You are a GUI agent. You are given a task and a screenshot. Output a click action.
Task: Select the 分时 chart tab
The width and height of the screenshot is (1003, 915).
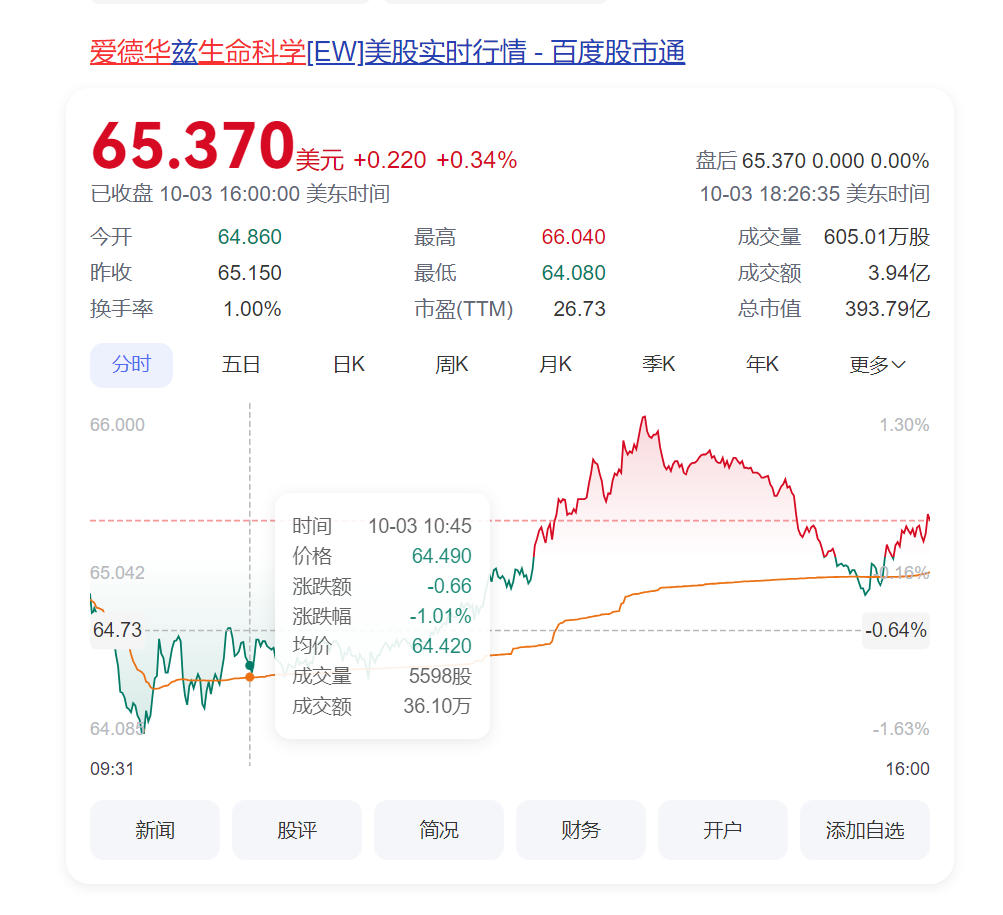click(131, 365)
